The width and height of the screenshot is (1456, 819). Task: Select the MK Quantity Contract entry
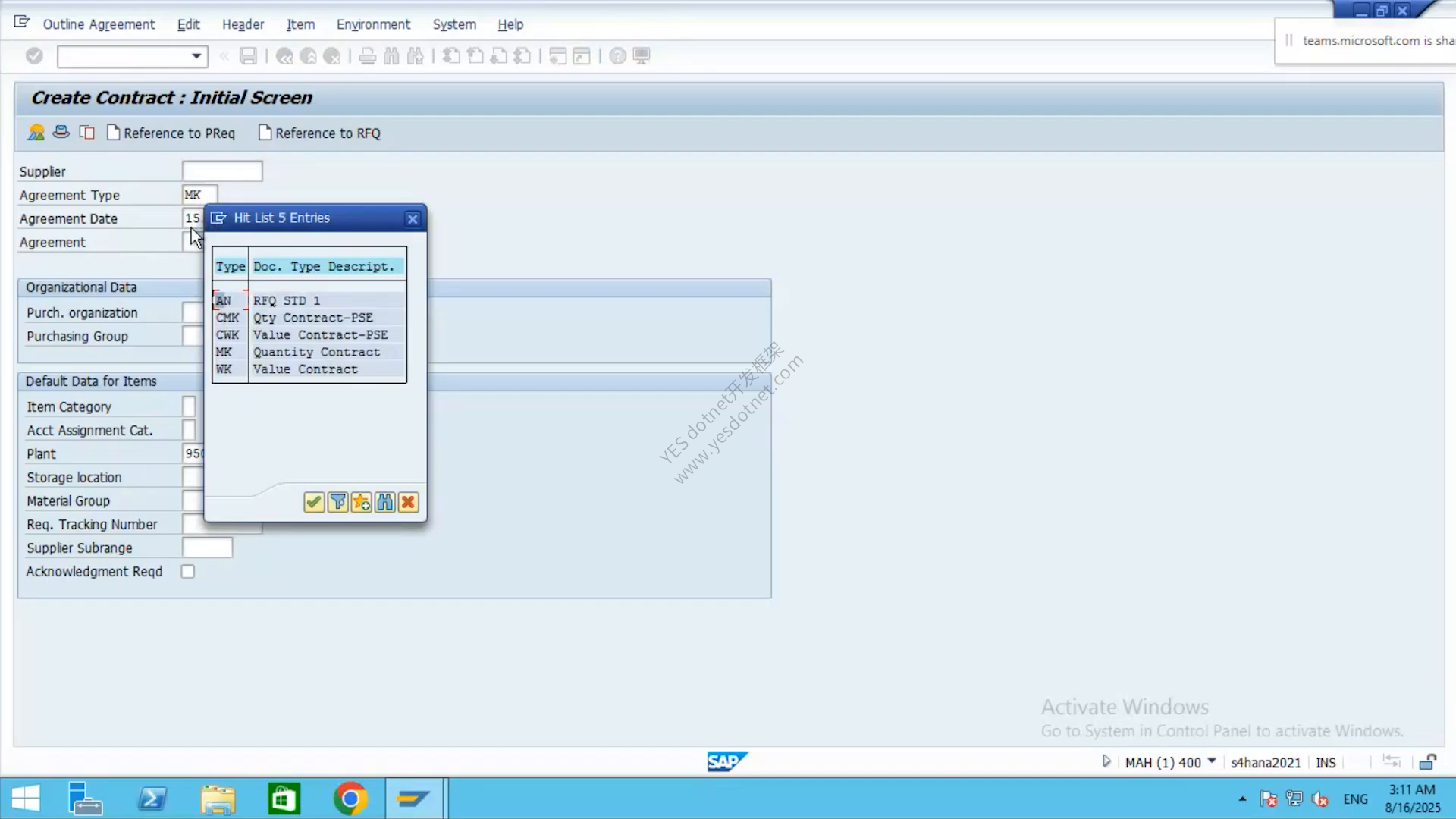[x=309, y=352]
